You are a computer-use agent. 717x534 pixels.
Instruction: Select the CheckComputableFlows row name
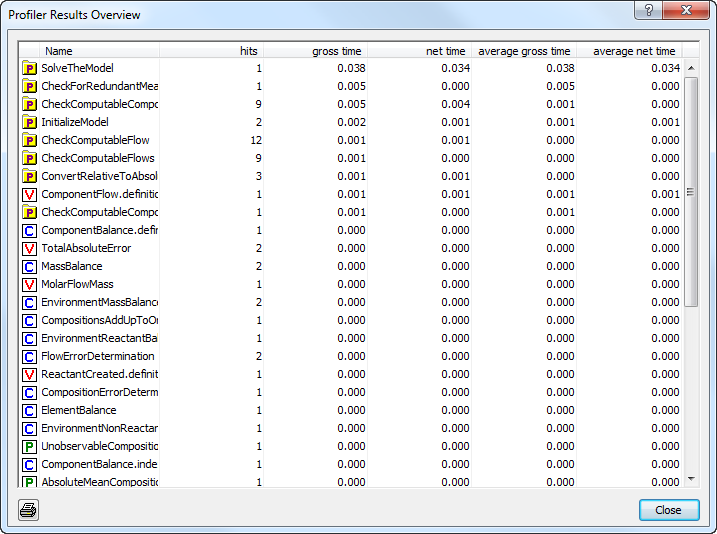coord(98,158)
